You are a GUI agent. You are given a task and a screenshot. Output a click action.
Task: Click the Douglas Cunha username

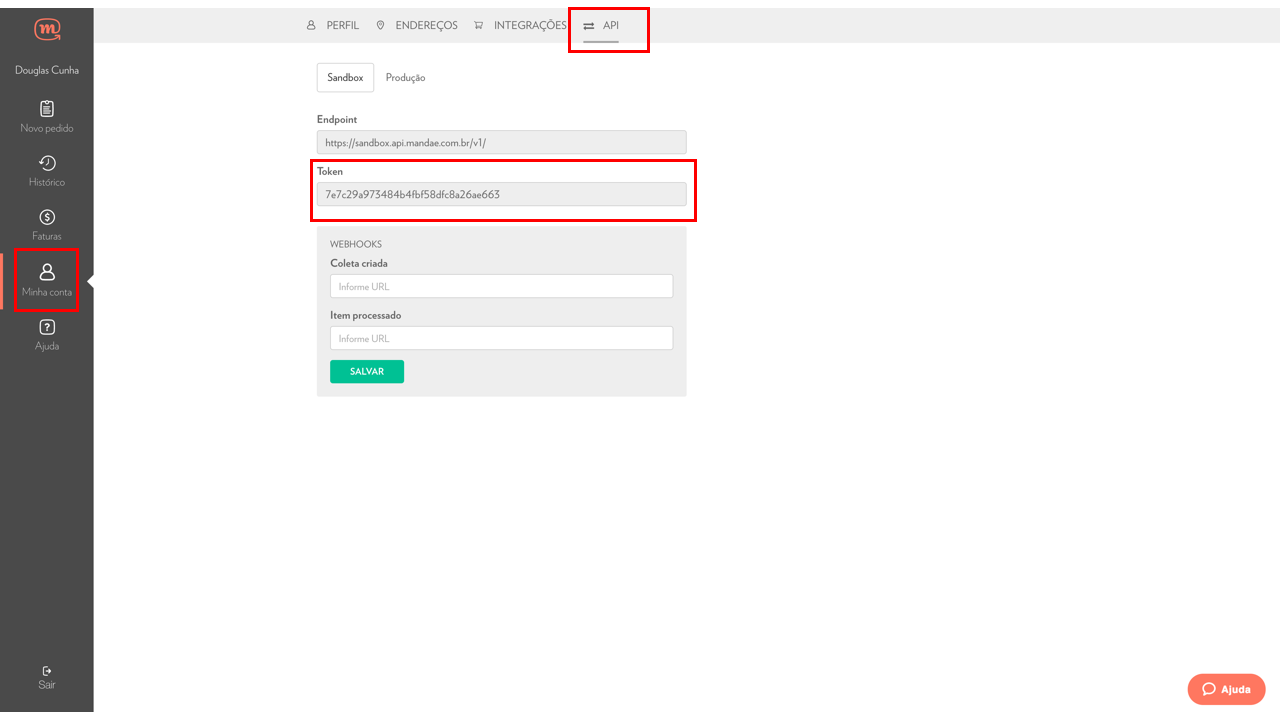pyautogui.click(x=47, y=71)
